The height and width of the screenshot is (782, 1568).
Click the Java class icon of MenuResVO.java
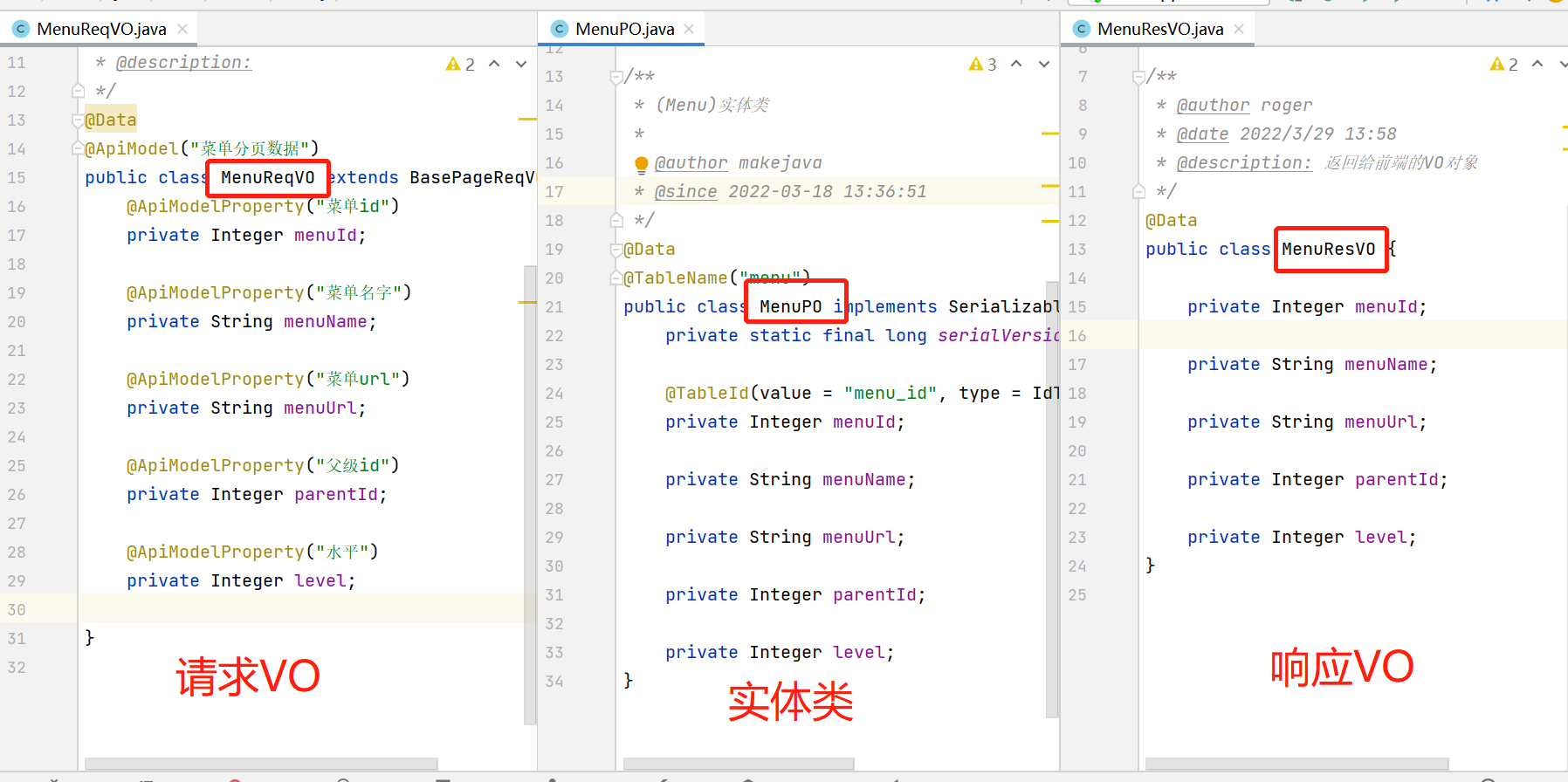pos(1082,29)
